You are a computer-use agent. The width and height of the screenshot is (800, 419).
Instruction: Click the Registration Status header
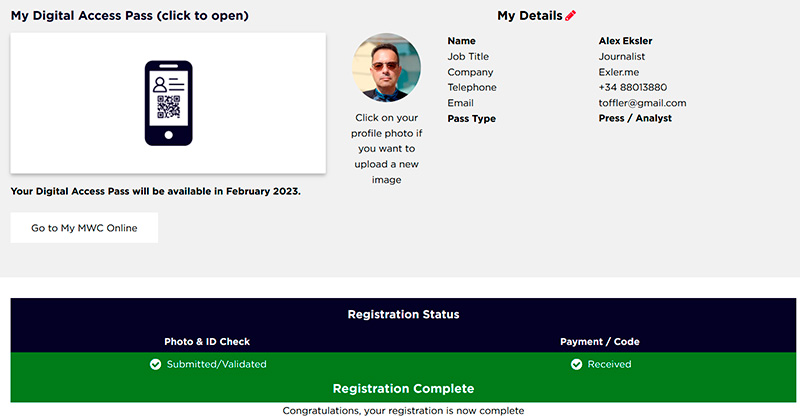click(x=403, y=314)
